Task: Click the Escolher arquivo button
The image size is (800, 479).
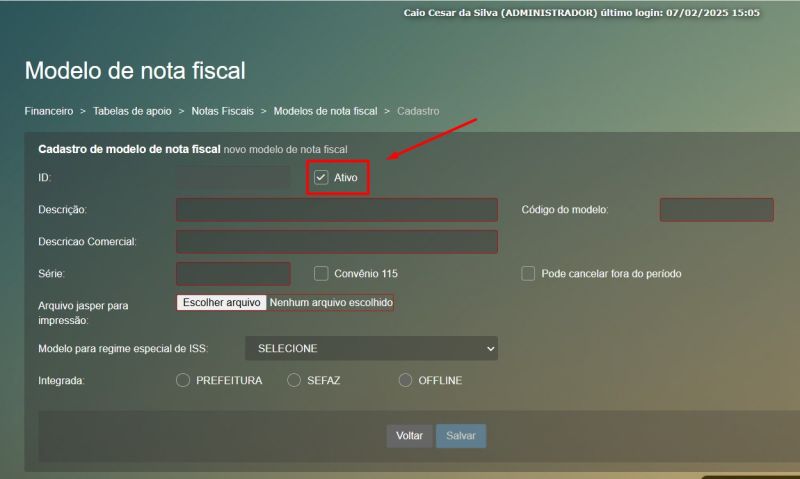Action: [x=222, y=302]
